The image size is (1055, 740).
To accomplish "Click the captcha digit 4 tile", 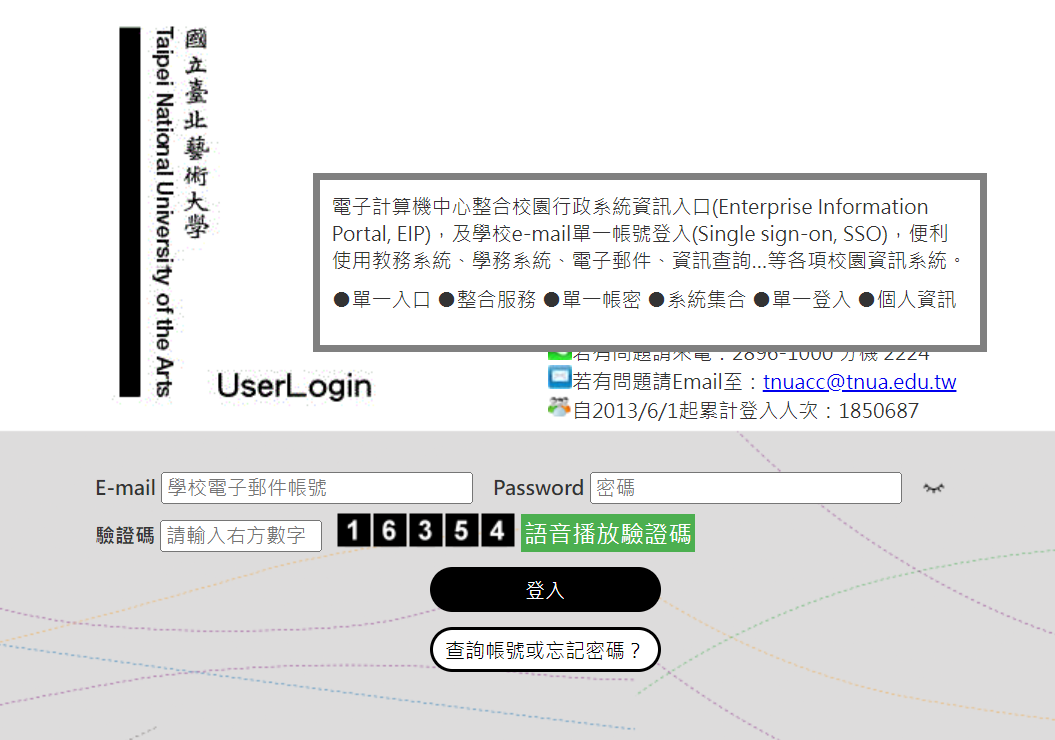I will (497, 531).
